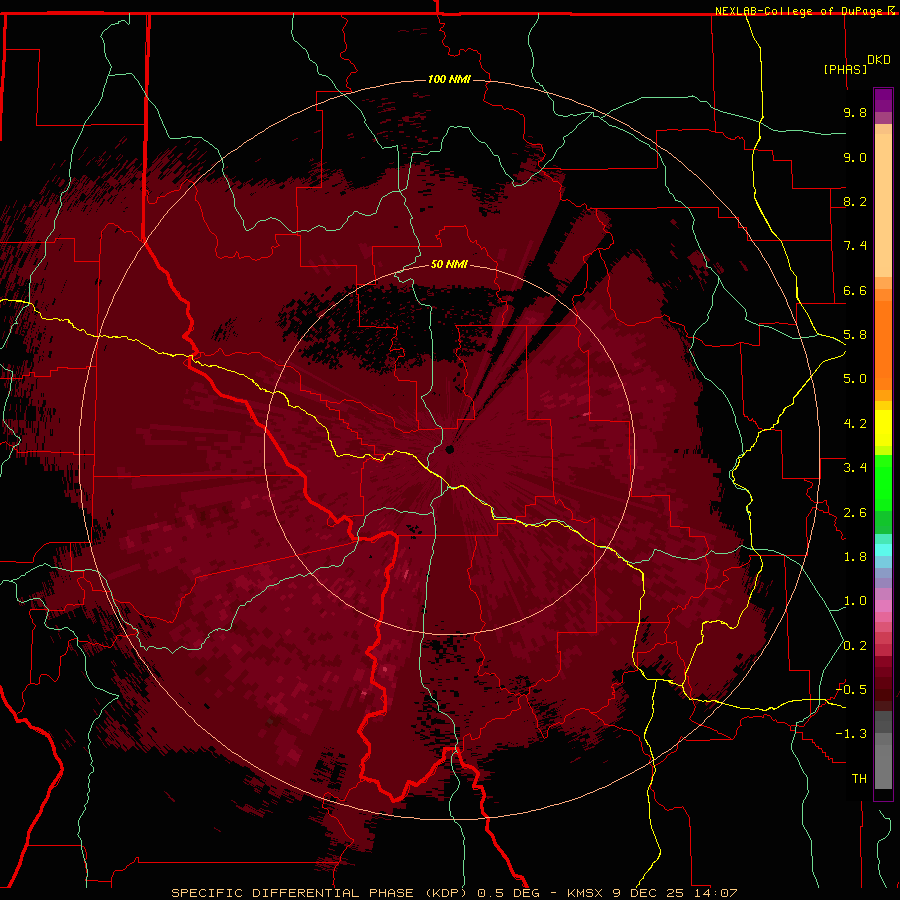
Task: Select the bright green band of the color scale
Action: 883,483
